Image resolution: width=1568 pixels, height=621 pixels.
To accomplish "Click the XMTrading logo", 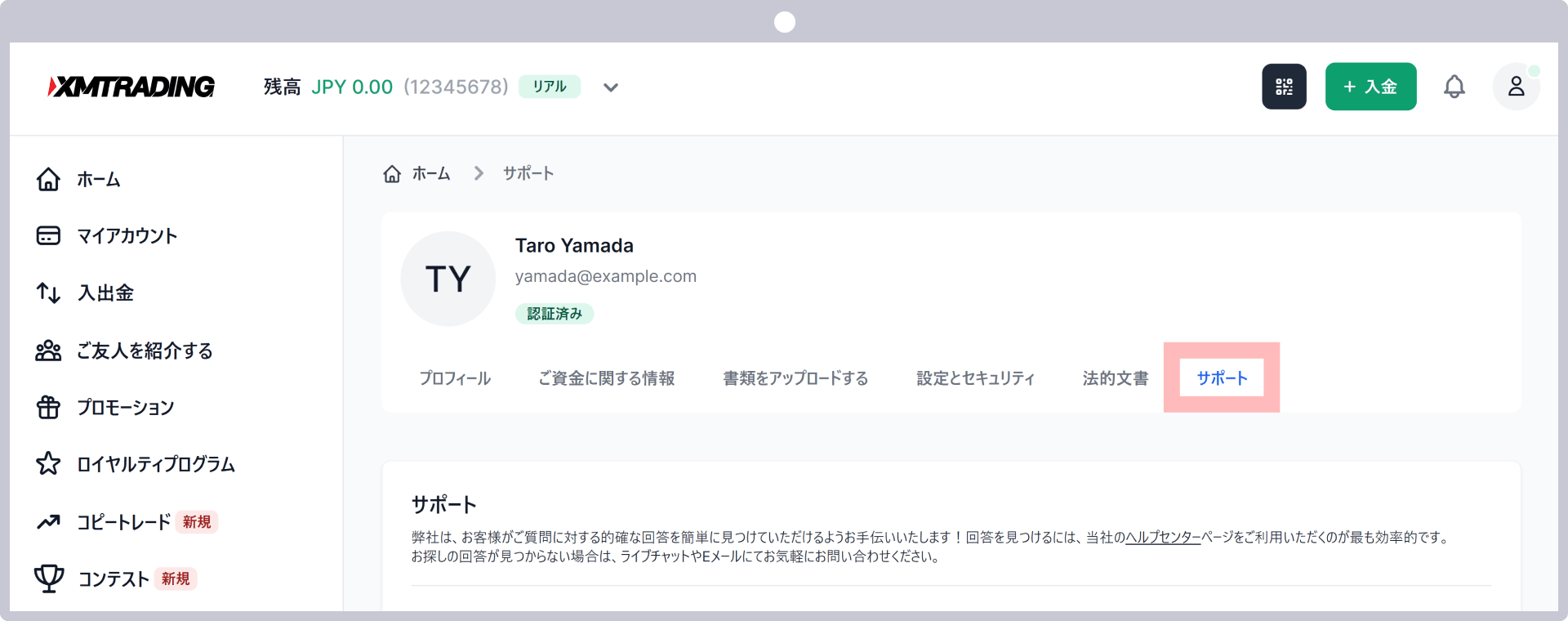I will click(x=131, y=87).
